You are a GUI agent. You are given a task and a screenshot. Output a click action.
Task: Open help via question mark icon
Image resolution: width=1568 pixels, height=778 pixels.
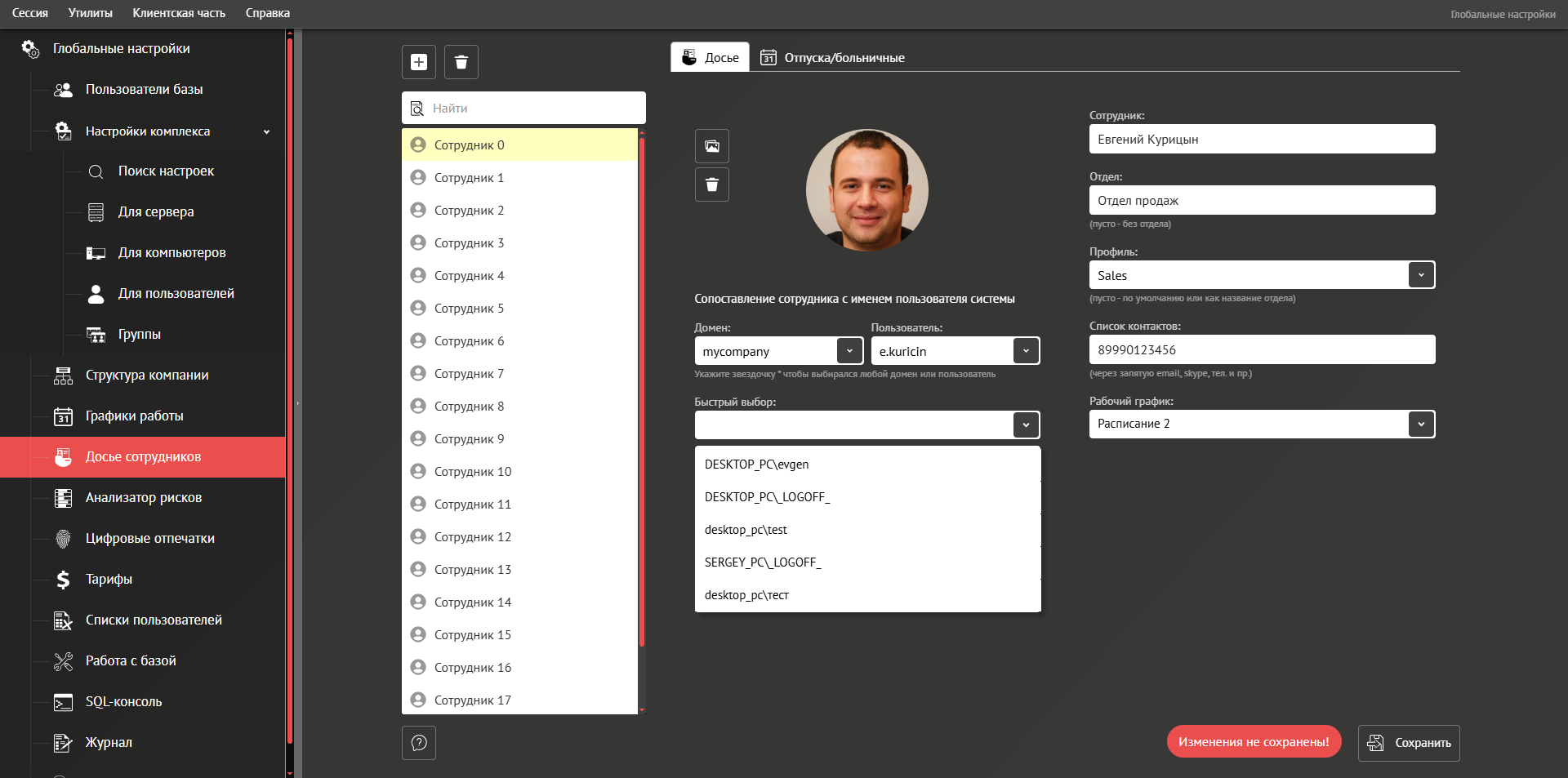(x=419, y=743)
